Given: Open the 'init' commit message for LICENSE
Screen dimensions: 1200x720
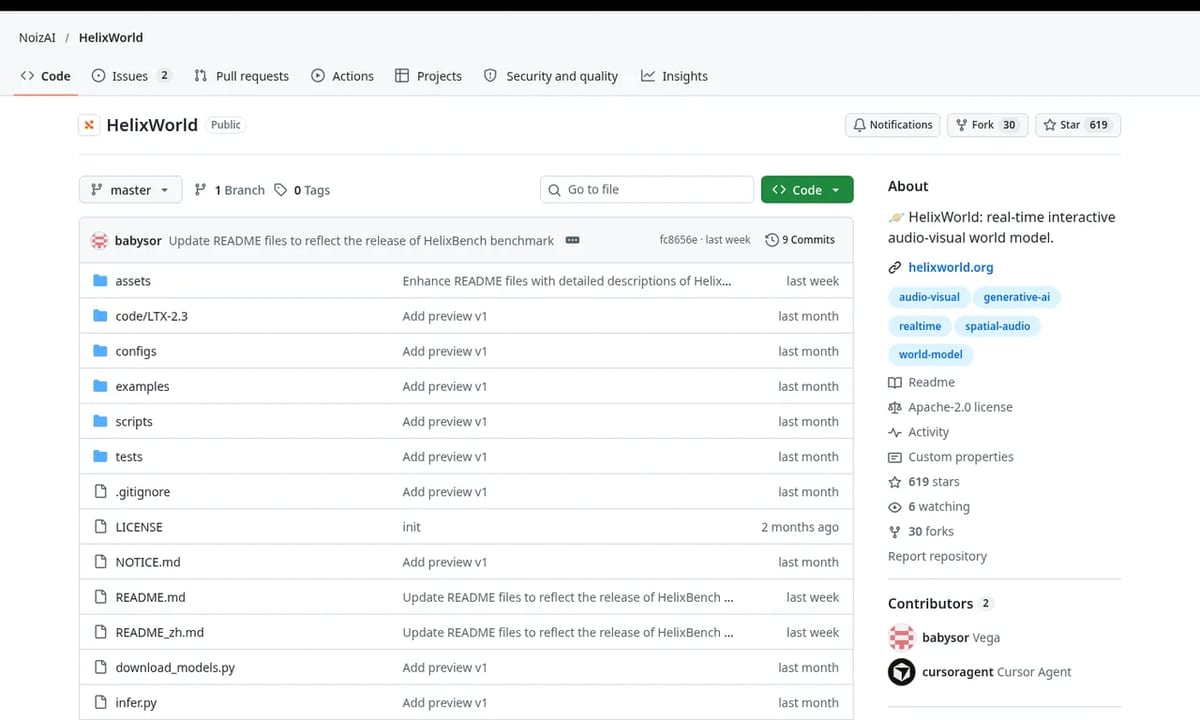Looking at the screenshot, I should 412,527.
